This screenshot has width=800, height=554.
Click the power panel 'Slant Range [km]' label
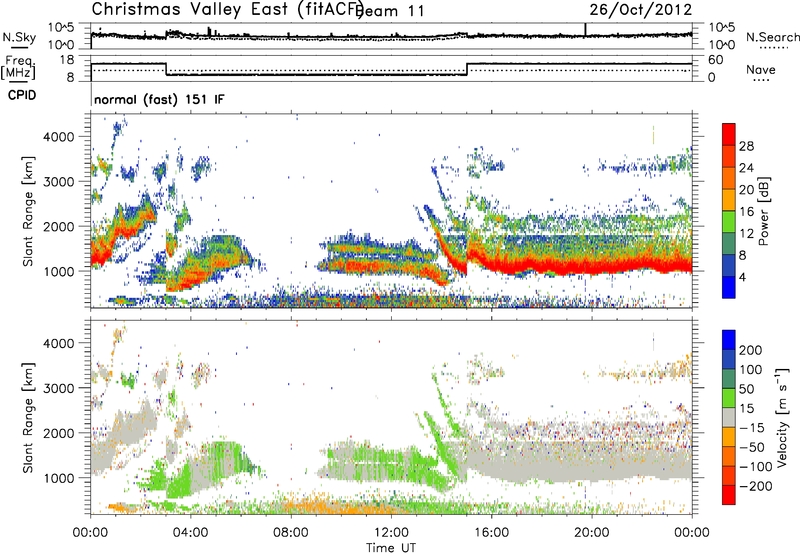(x=29, y=212)
